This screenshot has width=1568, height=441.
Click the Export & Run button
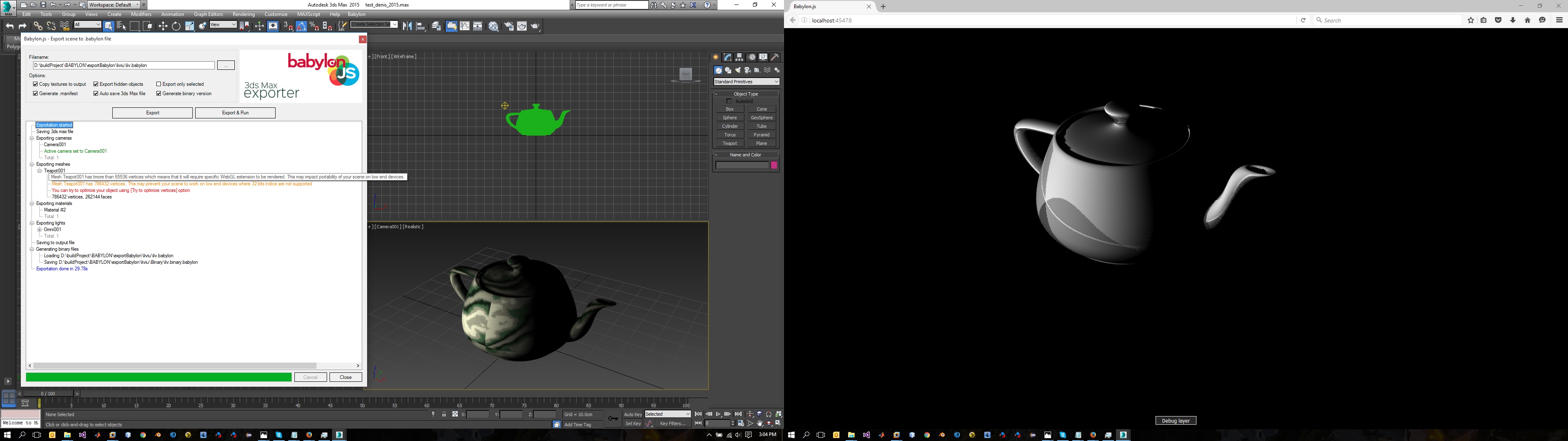tap(235, 113)
